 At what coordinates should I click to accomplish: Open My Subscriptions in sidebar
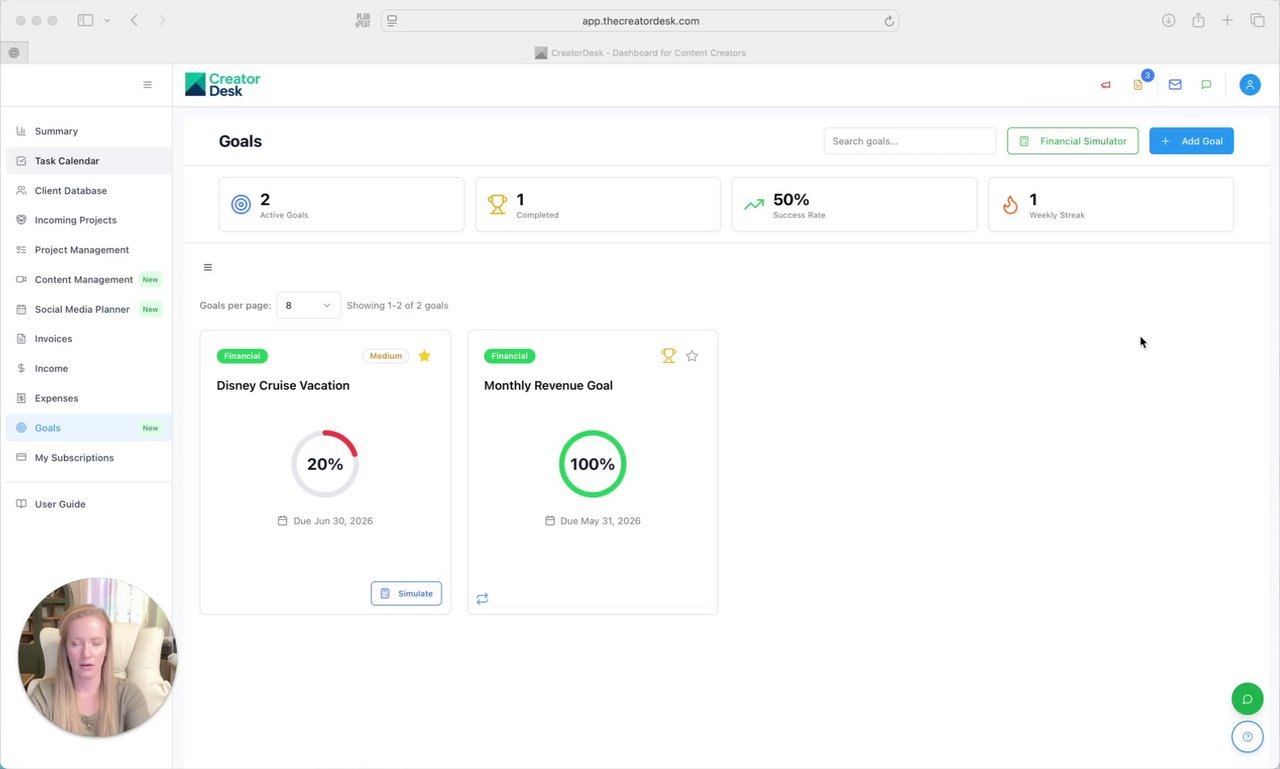point(87,457)
